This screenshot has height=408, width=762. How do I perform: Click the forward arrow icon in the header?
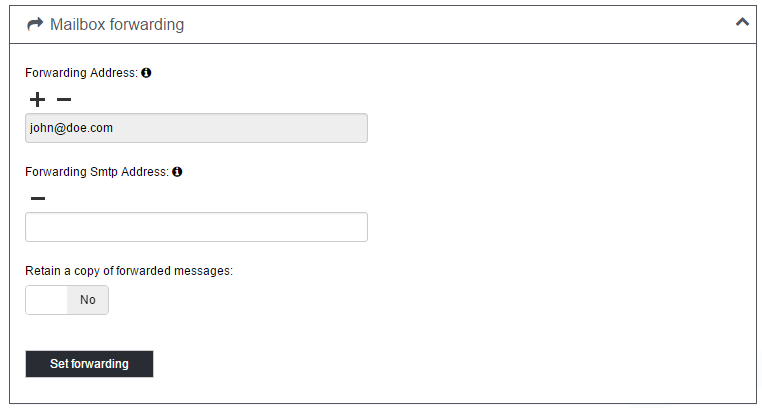click(35, 24)
